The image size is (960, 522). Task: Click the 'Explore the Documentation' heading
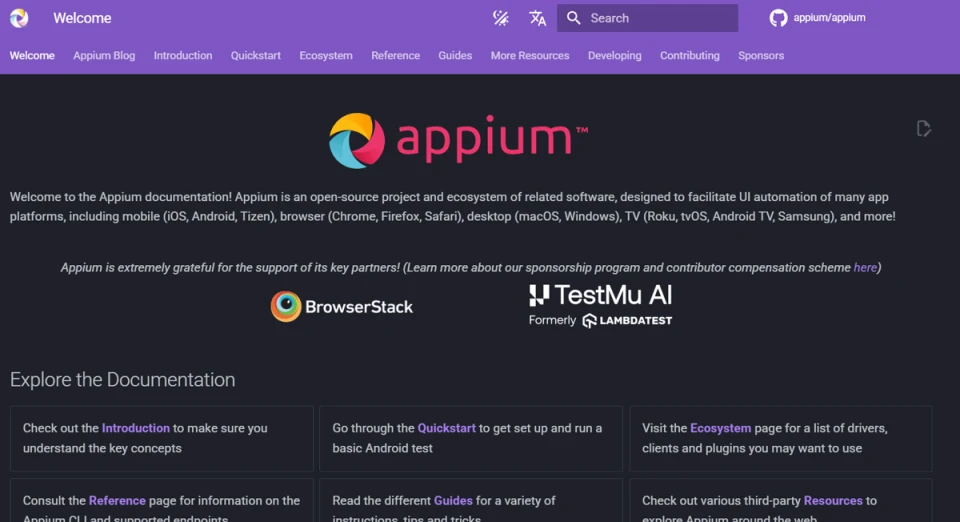122,379
